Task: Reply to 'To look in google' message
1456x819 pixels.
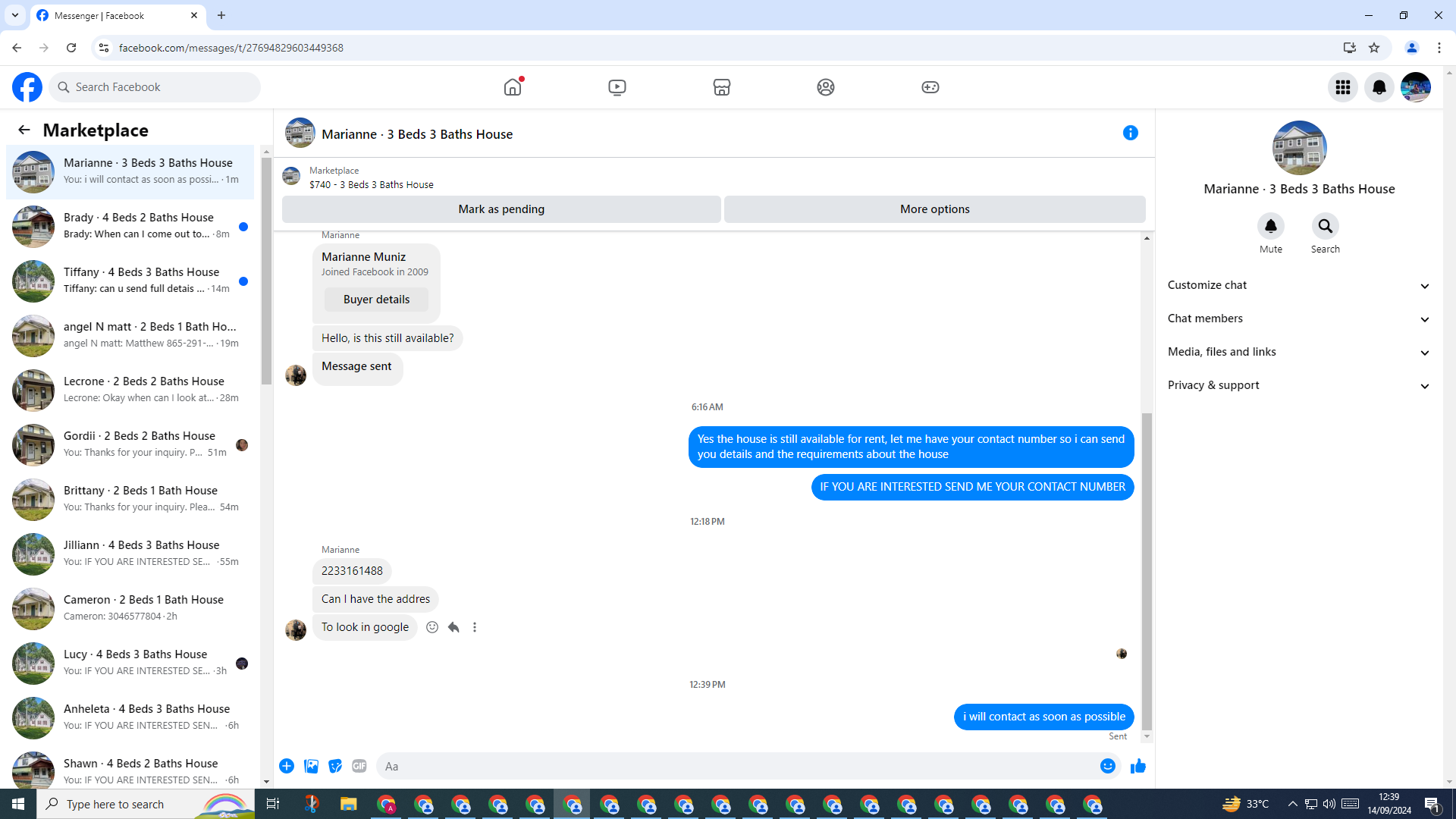Action: [453, 627]
